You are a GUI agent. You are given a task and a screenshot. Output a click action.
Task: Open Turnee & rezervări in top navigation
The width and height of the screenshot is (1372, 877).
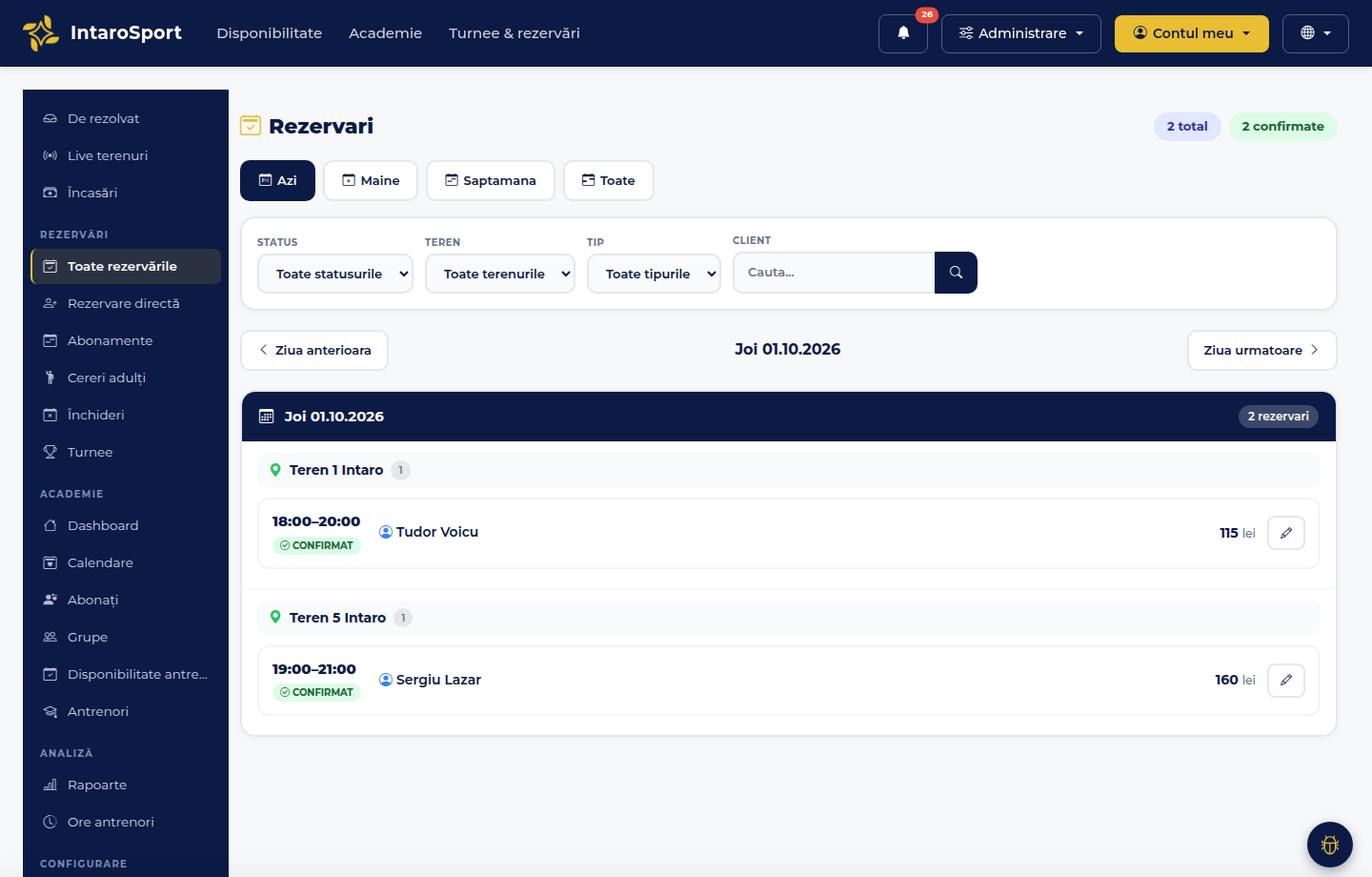[x=514, y=33]
